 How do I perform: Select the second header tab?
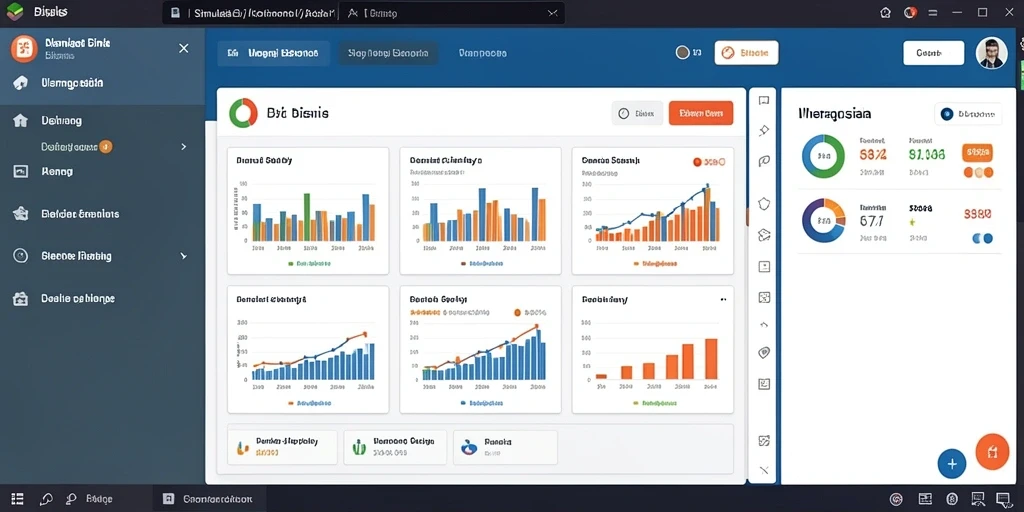(388, 54)
